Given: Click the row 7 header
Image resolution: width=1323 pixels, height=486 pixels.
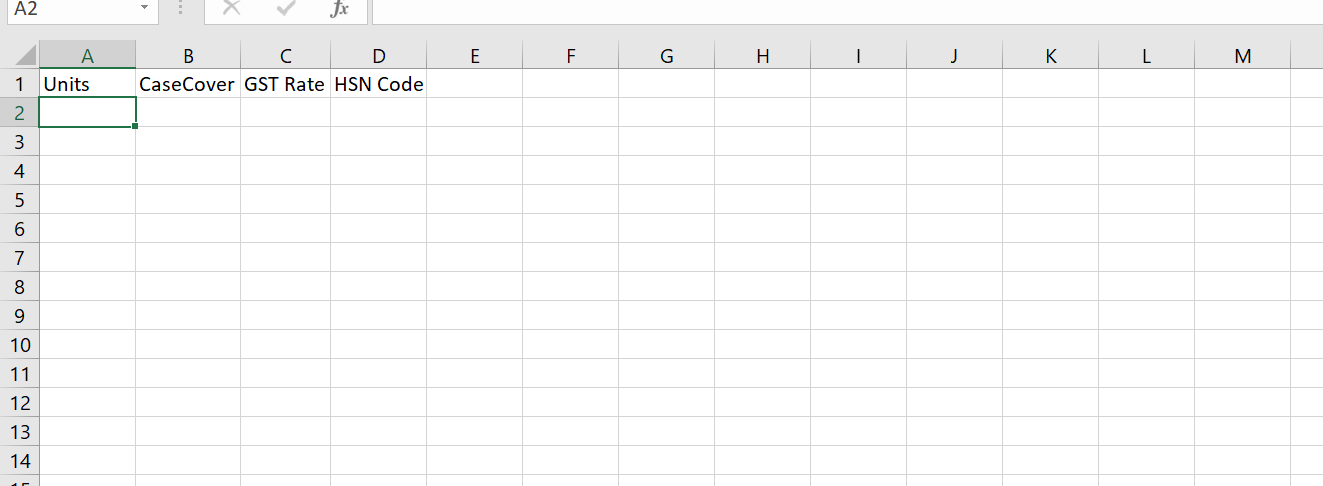Looking at the screenshot, I should [18, 258].
